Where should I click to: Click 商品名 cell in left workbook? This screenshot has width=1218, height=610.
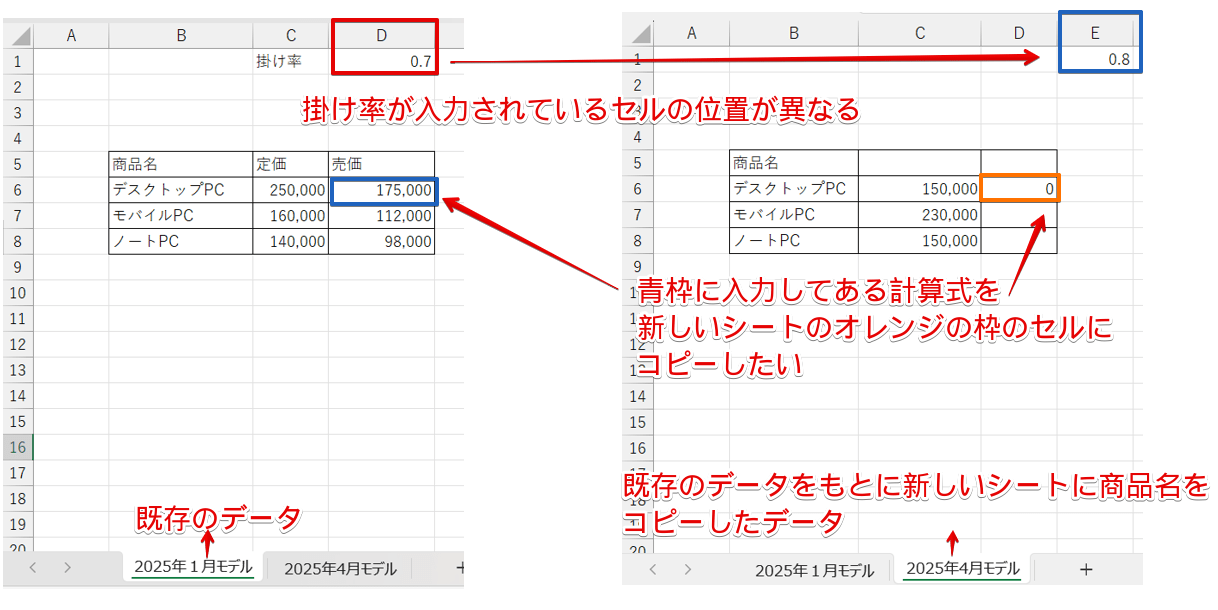pyautogui.click(x=181, y=164)
